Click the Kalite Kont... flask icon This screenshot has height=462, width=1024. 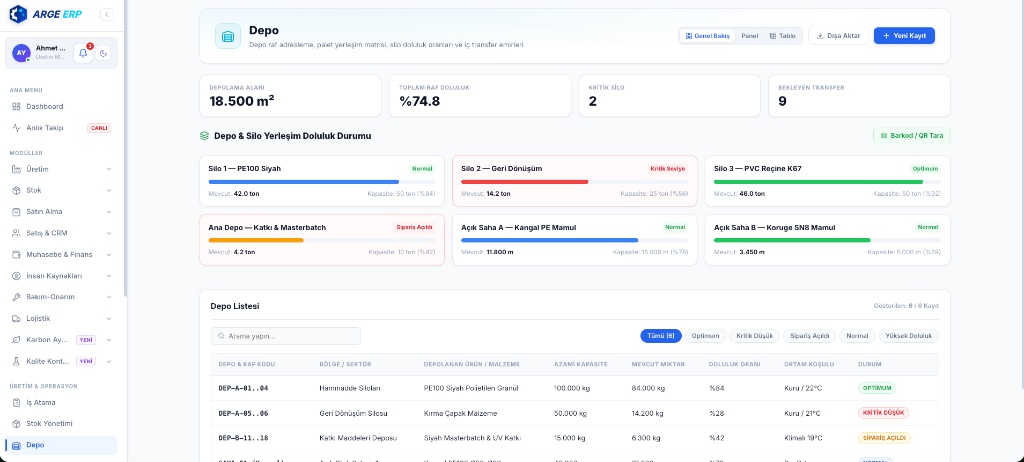16,361
